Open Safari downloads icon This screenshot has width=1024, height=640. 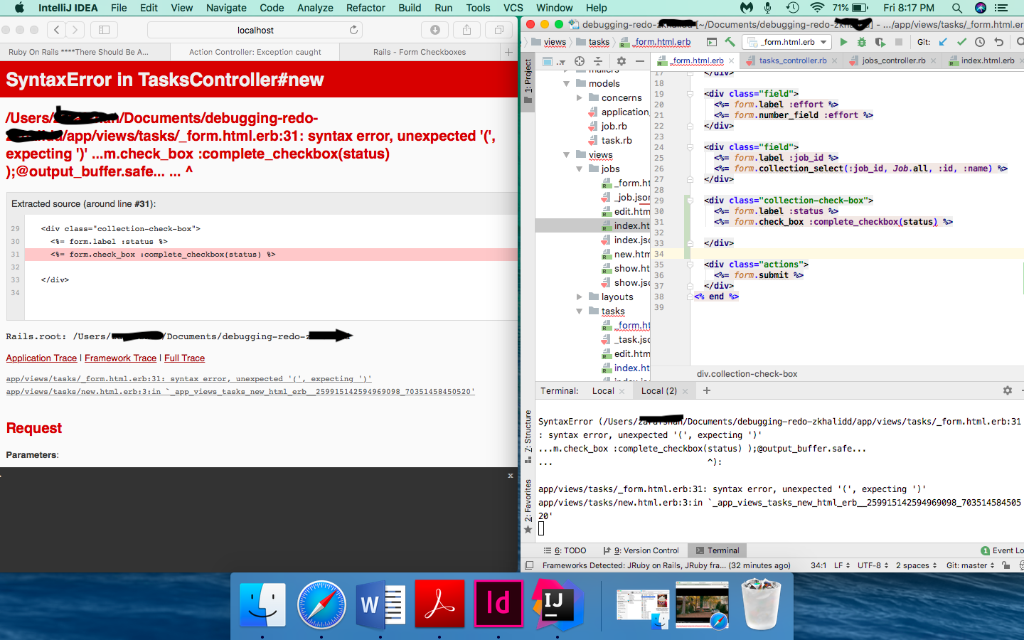(435, 30)
